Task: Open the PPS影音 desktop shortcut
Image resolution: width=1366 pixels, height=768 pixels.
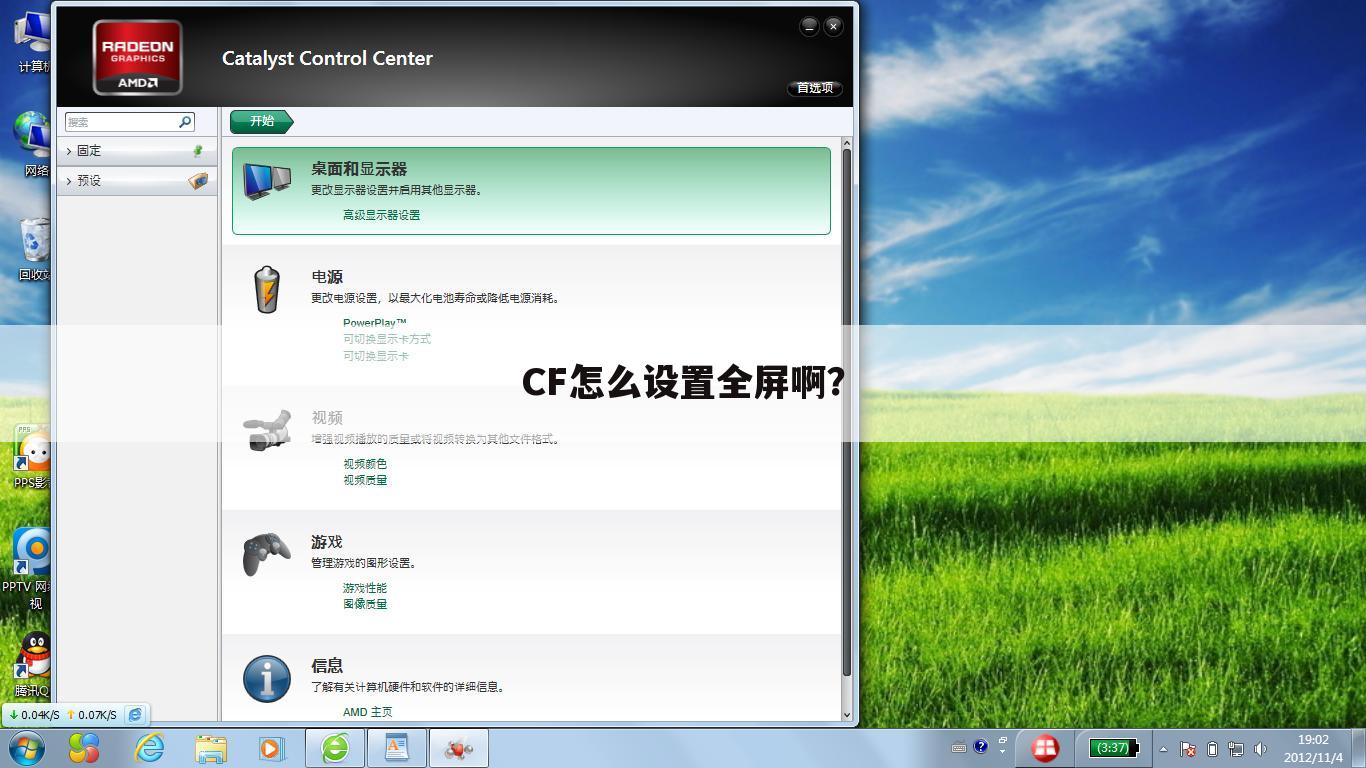Action: (x=32, y=458)
